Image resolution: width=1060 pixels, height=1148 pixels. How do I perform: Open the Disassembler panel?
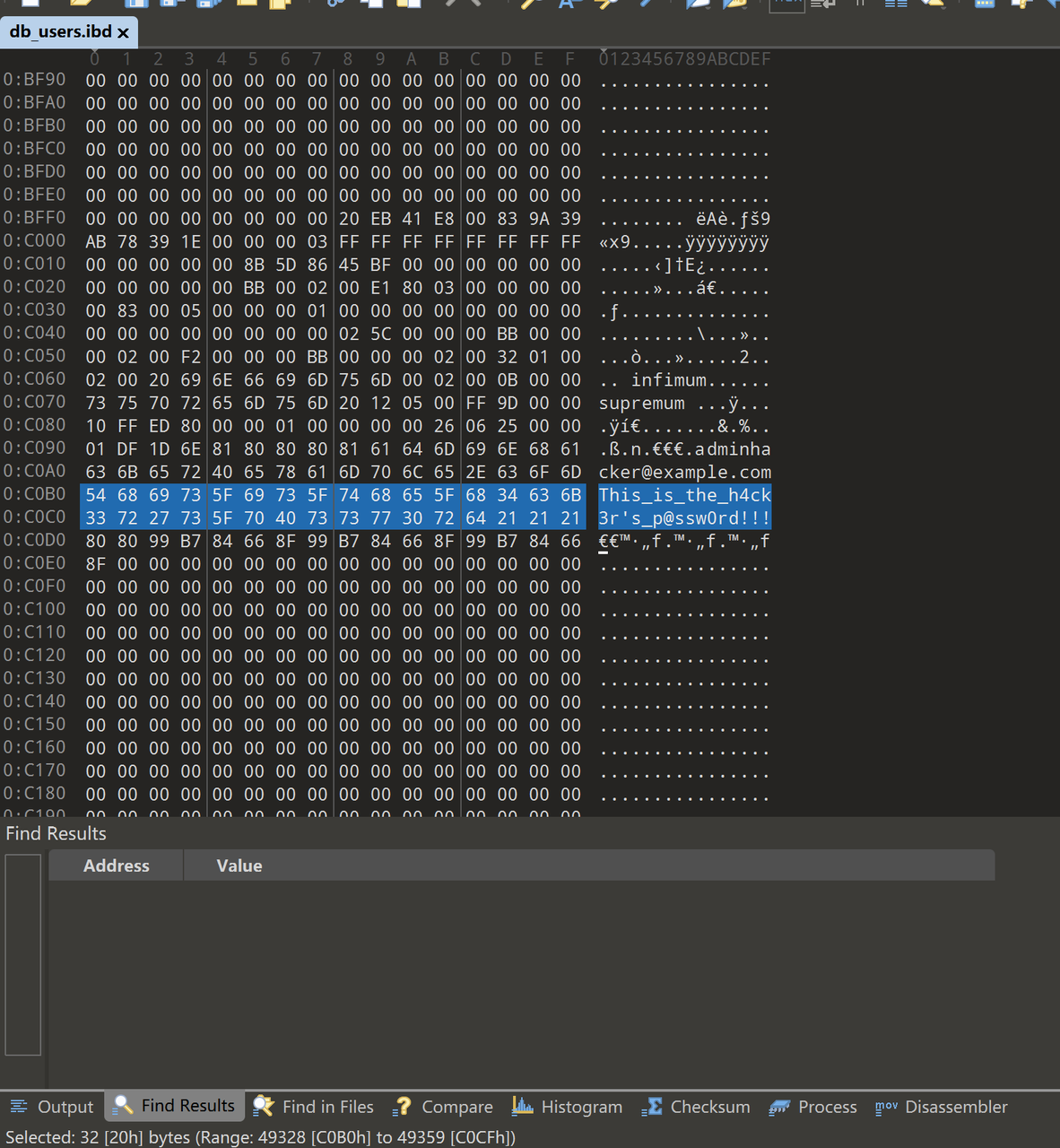point(942,1107)
